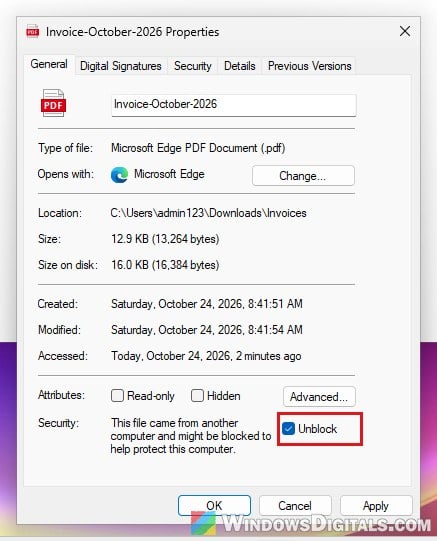437x541 pixels.
Task: Apply the changes with Apply
Action: coord(376,505)
